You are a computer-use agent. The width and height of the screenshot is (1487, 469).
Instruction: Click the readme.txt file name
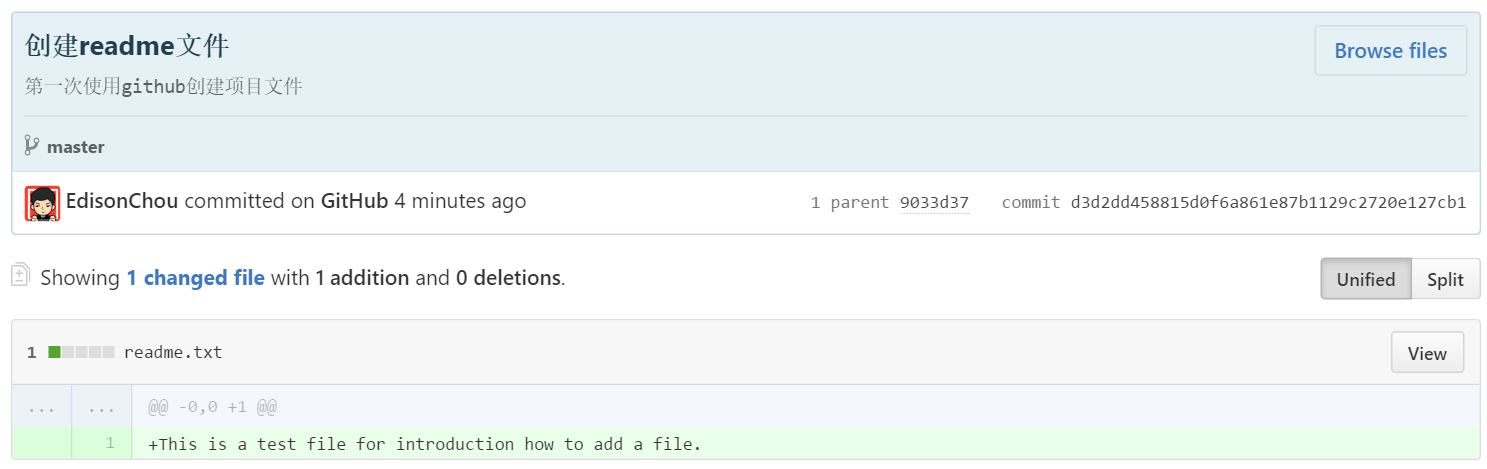(x=173, y=352)
